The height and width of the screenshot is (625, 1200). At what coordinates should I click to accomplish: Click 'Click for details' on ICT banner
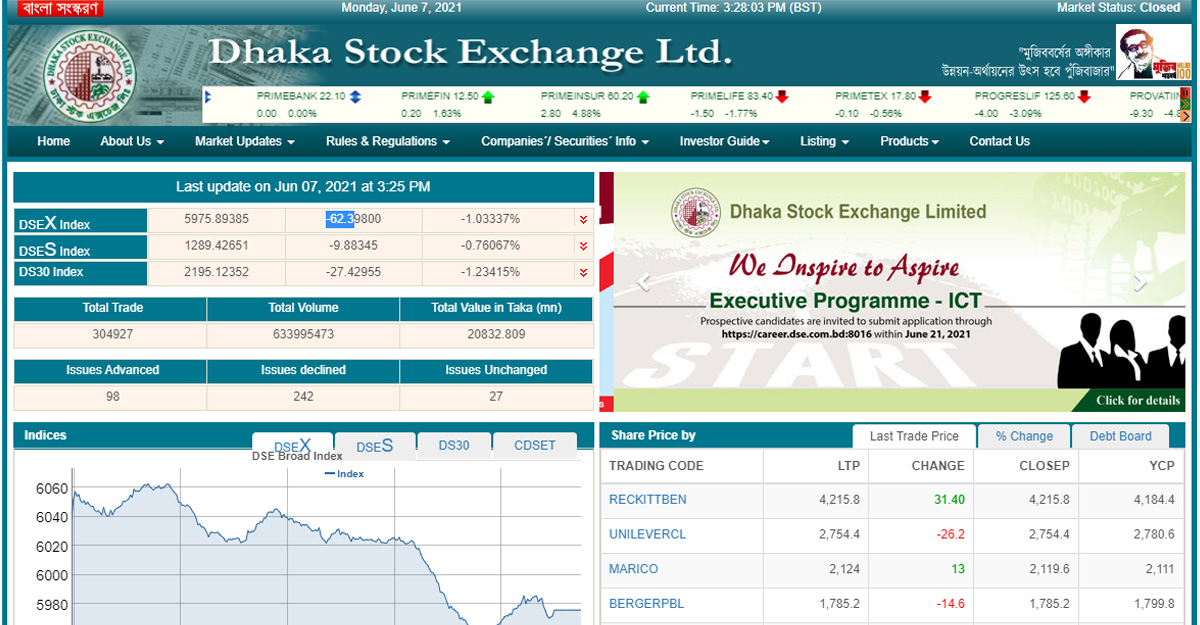pos(1137,400)
